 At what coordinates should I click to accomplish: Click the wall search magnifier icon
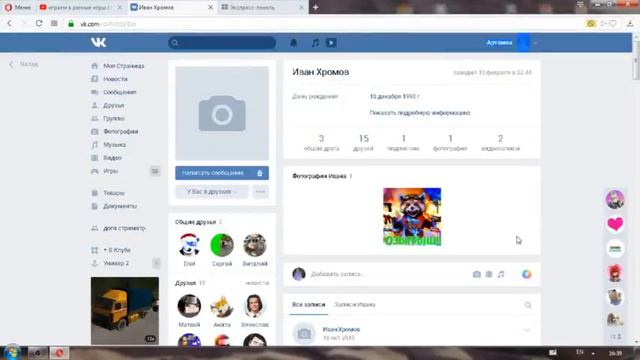tap(528, 305)
